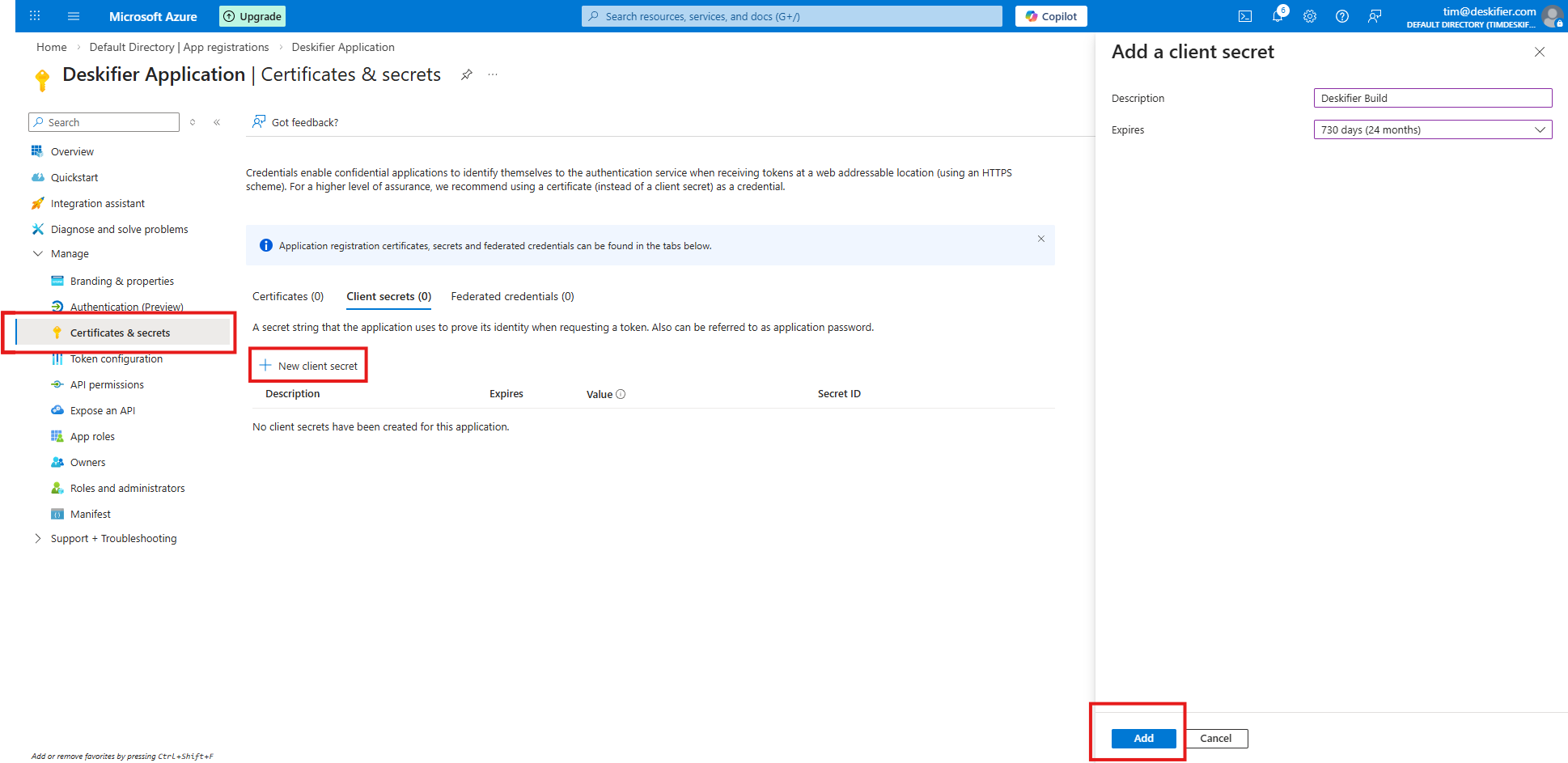Select Certificates & secrets menu item
The height and width of the screenshot is (763, 1568).
pyautogui.click(x=124, y=333)
